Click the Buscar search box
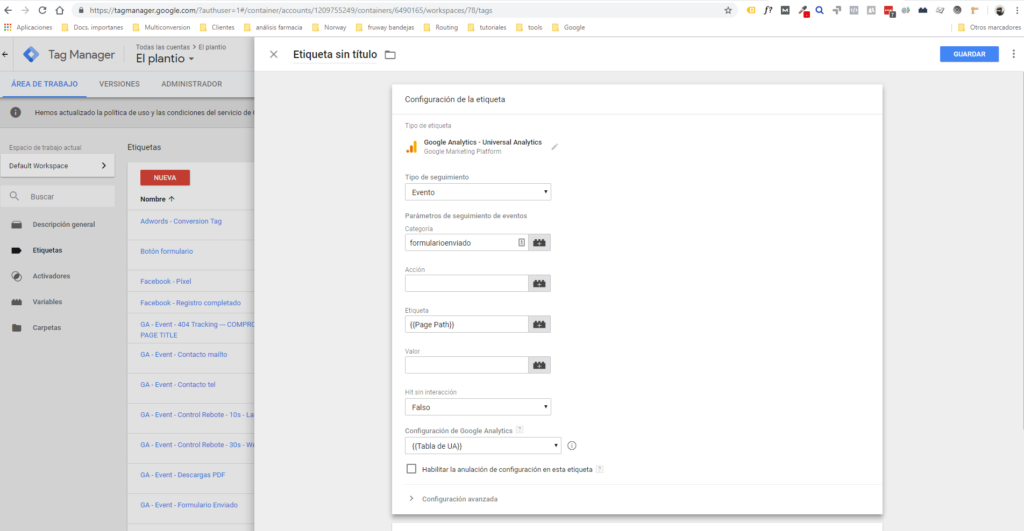 pos(57,197)
